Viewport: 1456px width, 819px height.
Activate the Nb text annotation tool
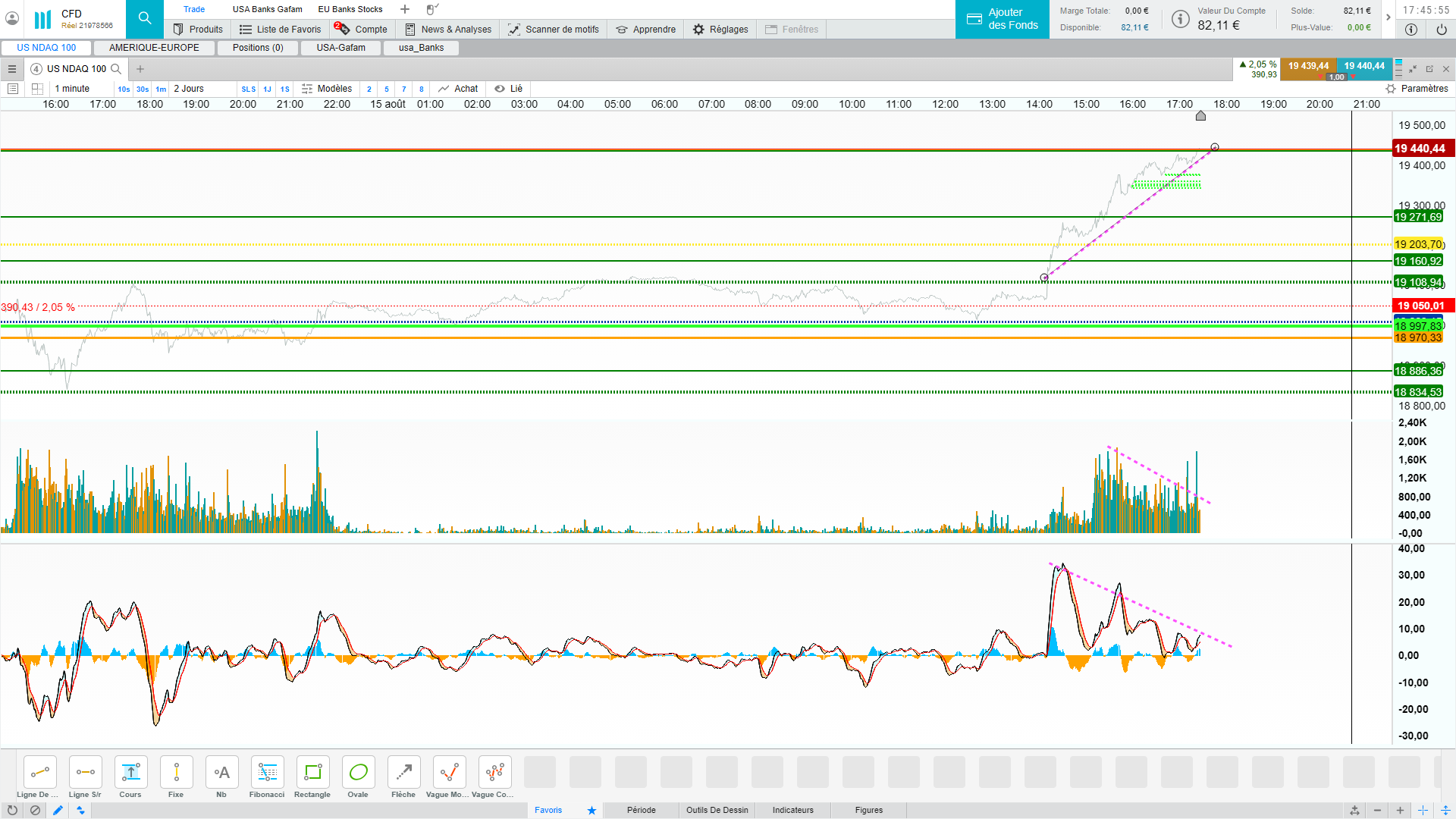221,773
